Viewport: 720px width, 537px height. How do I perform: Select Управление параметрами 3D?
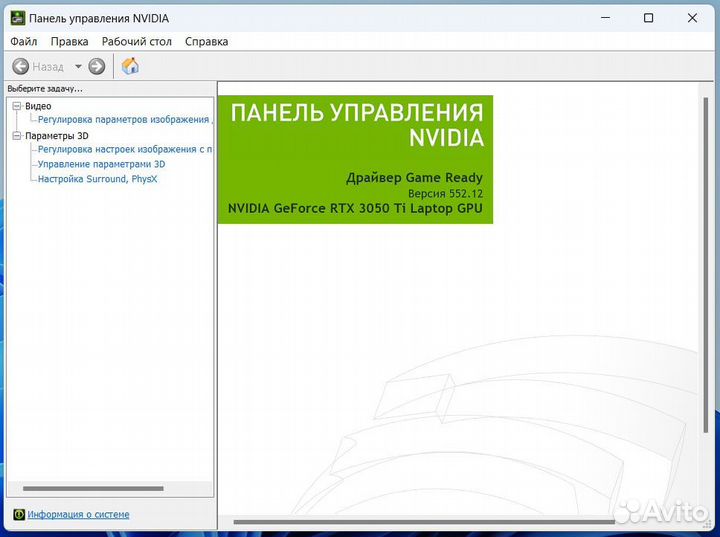[101, 164]
